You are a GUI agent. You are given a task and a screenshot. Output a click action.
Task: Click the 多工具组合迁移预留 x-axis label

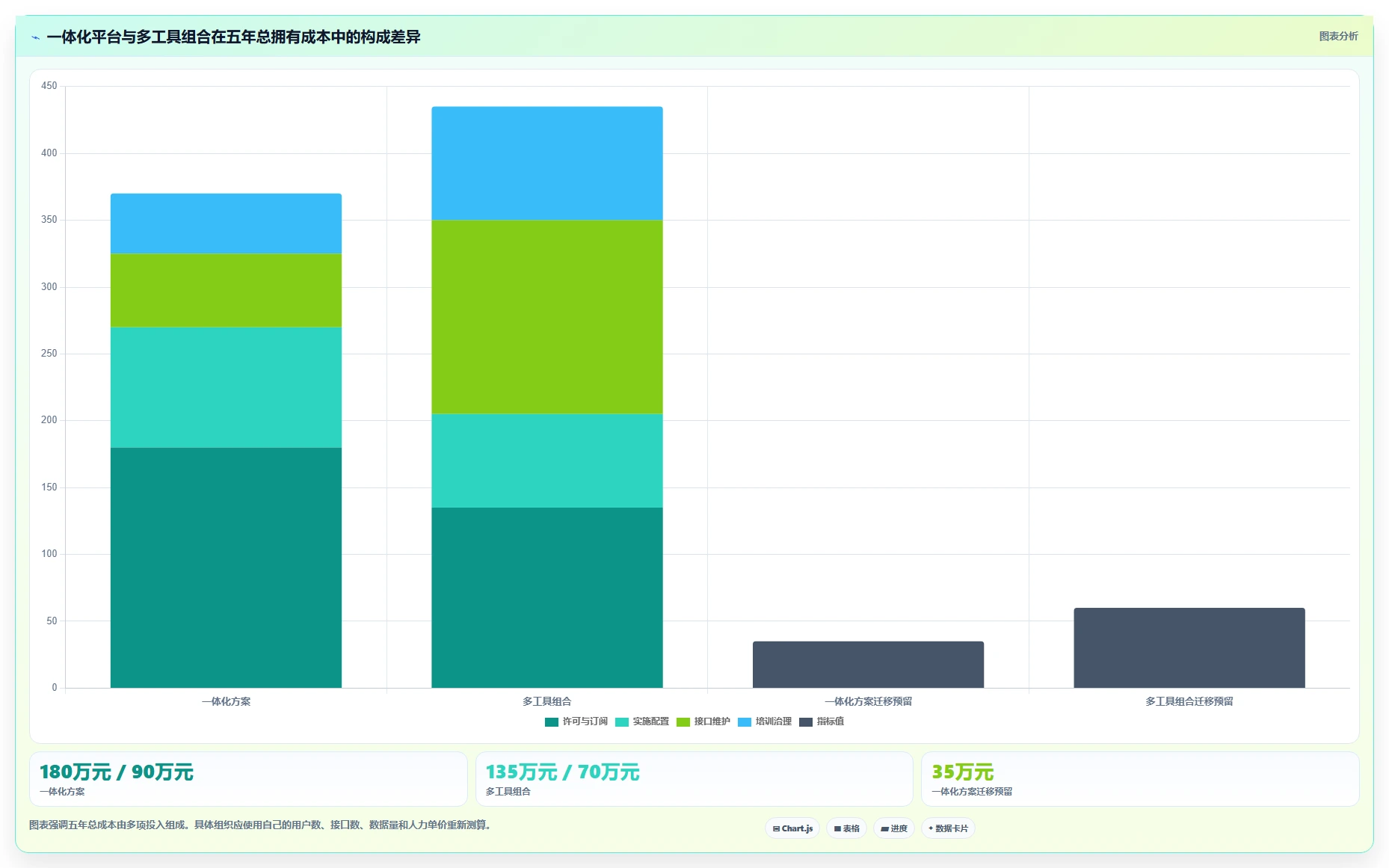tap(1189, 701)
